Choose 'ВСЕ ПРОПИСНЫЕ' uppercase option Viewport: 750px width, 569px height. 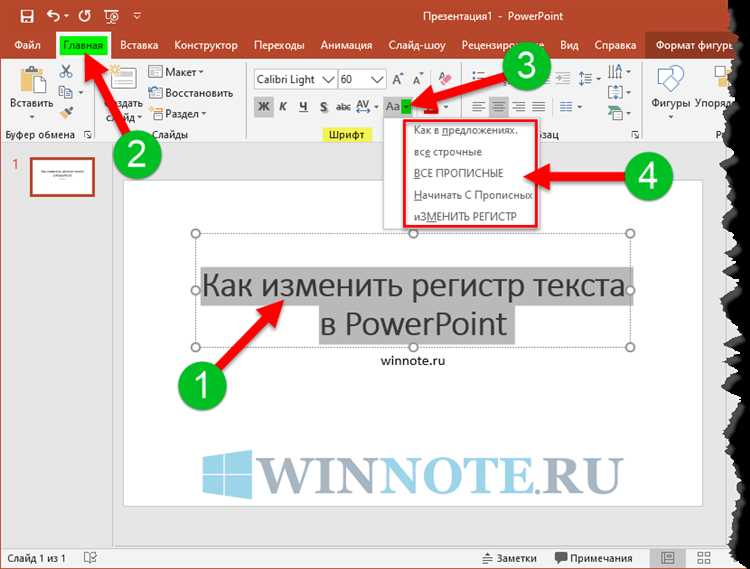tap(458, 173)
